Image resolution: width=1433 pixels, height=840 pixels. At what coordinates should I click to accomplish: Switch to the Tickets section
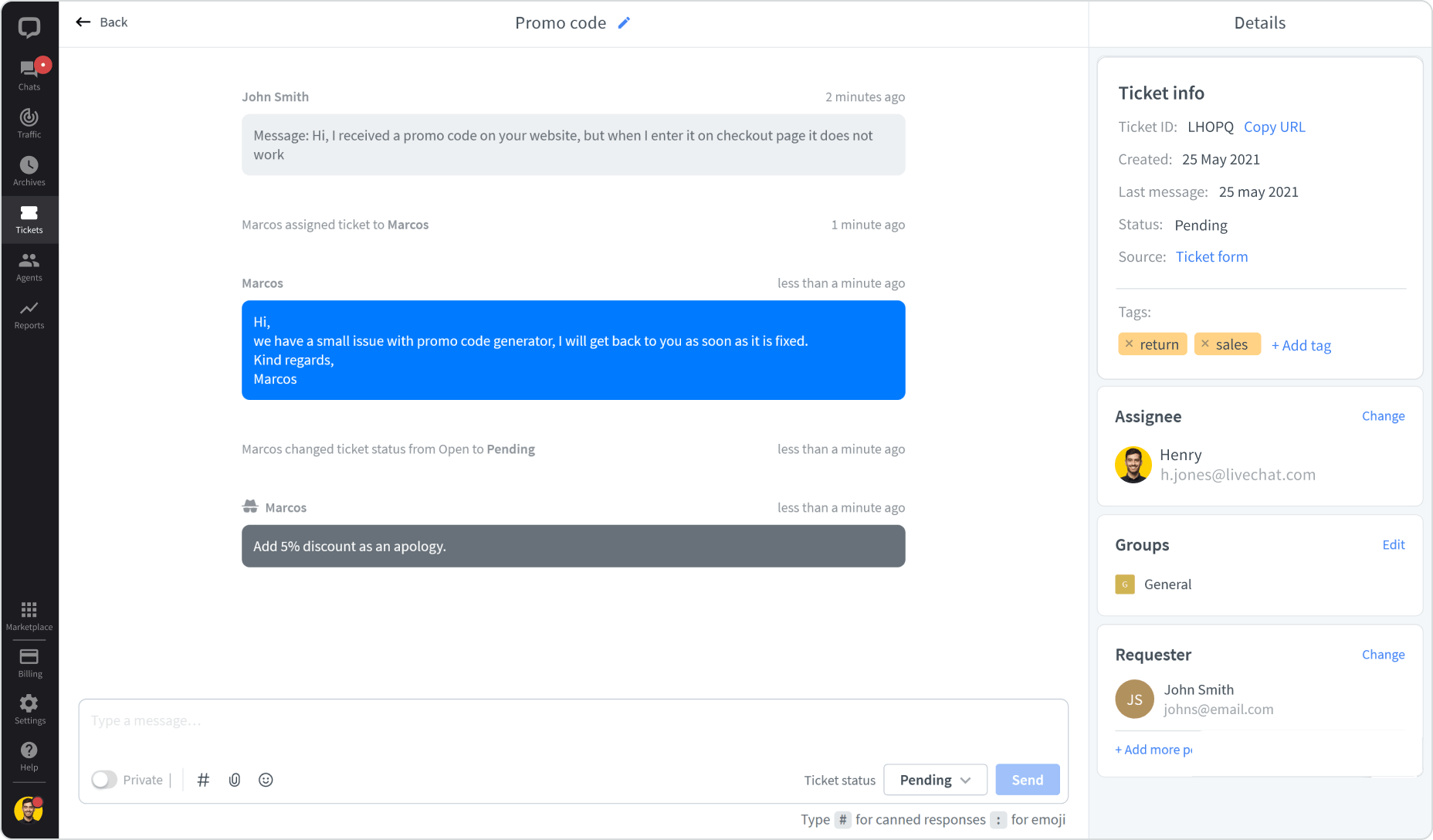pos(29,218)
